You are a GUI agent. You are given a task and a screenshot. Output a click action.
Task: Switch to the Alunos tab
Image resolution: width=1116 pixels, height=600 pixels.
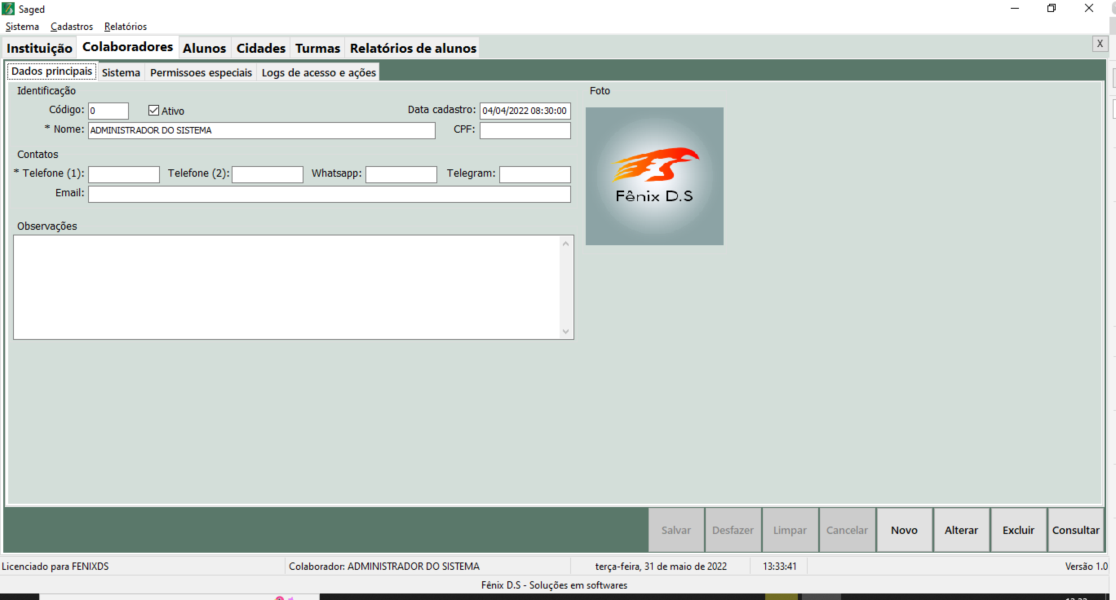[x=204, y=48]
